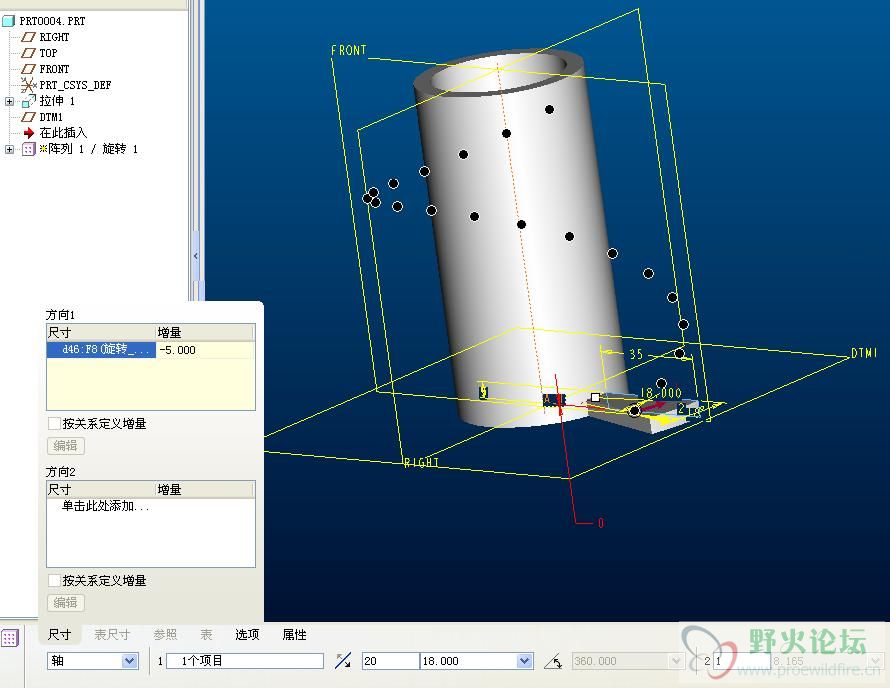
Task: Click second direction count field showing 1
Action: click(741, 661)
